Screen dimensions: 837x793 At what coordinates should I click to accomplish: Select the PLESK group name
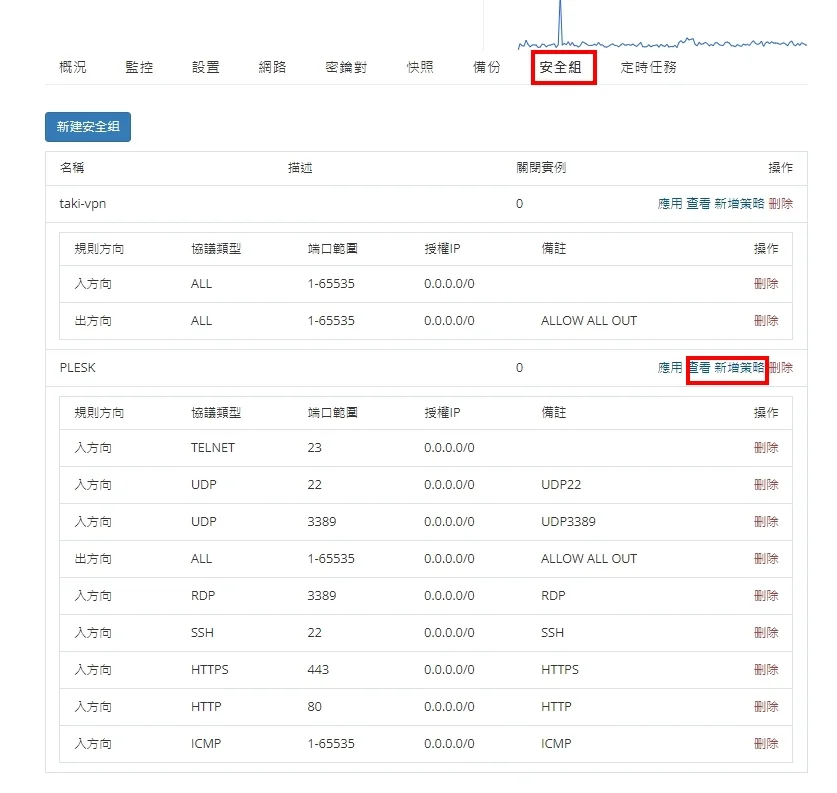coord(77,368)
